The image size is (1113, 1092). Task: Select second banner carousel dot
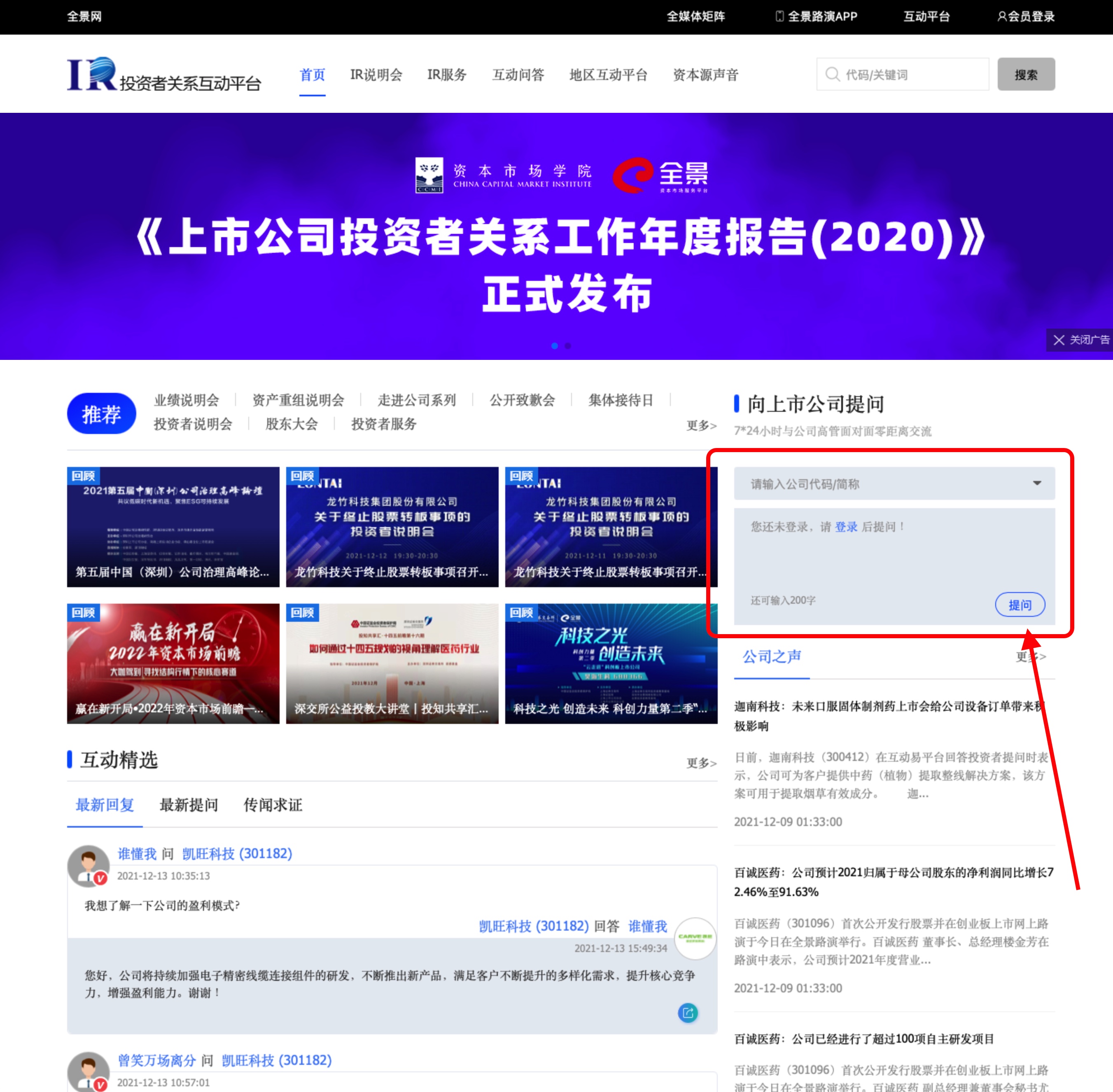(568, 346)
